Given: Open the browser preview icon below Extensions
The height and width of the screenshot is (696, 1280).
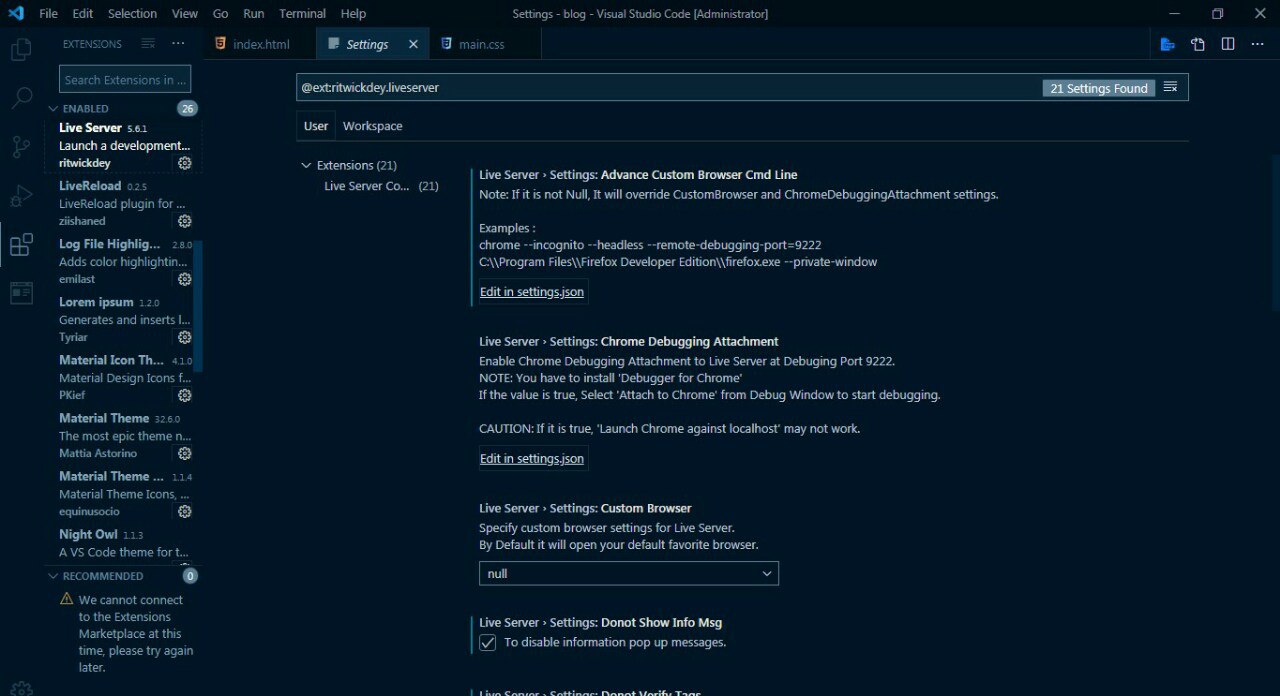Looking at the screenshot, I should (x=21, y=293).
